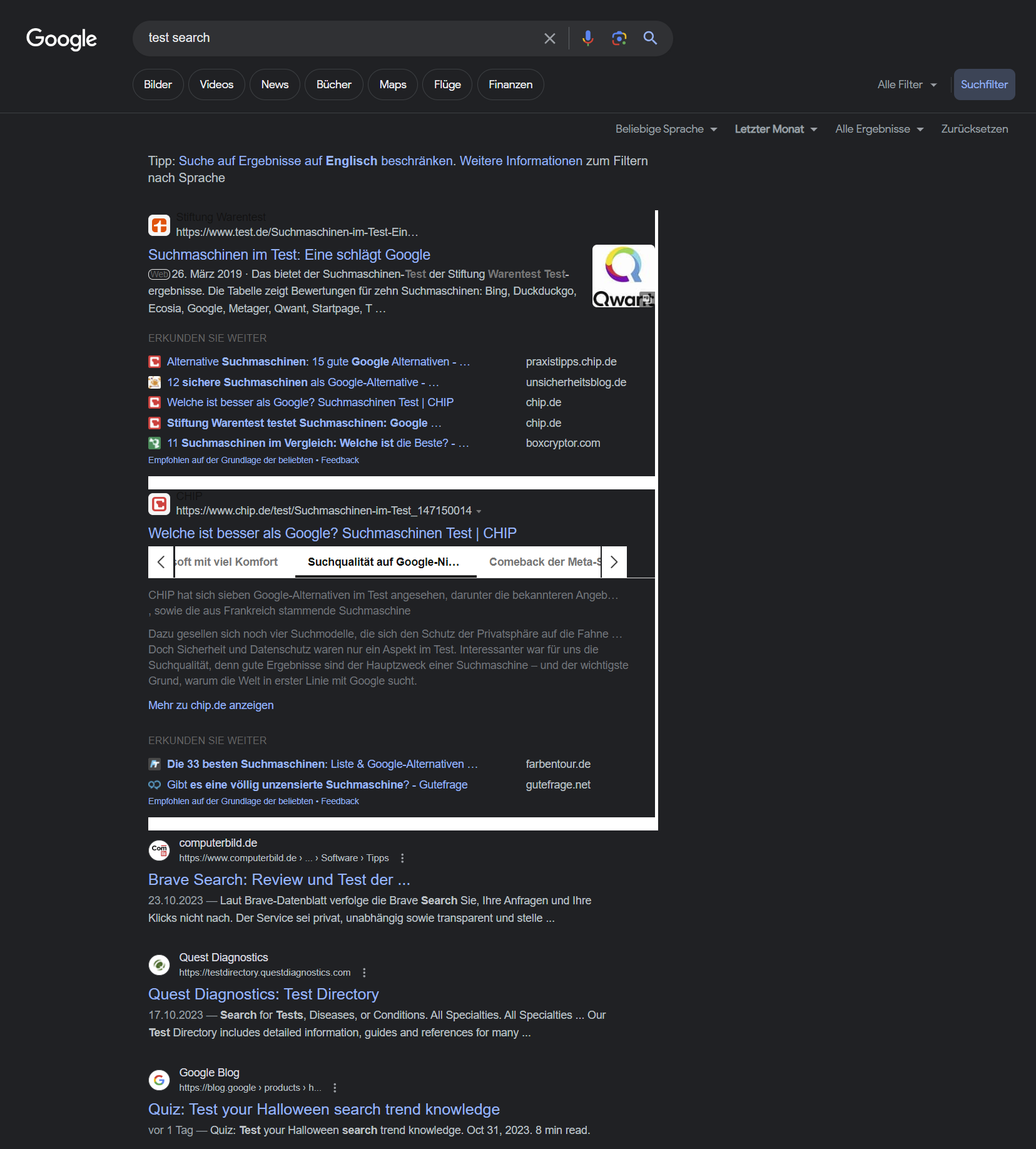Switch to Videos tab
Viewport: 1036px width, 1149px height.
click(x=216, y=84)
